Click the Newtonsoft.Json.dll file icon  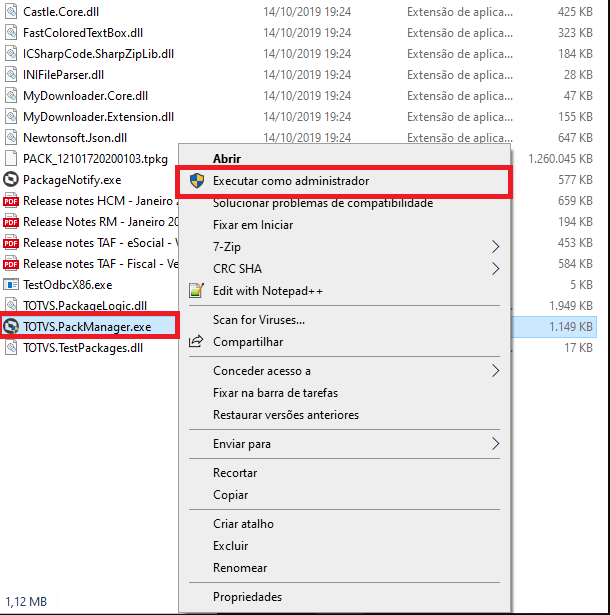tap(11, 138)
